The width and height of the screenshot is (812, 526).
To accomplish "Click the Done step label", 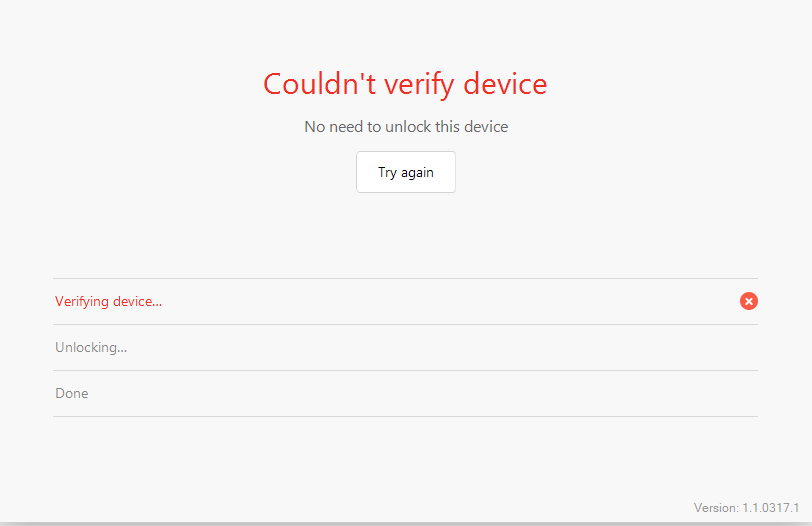I will (72, 394).
